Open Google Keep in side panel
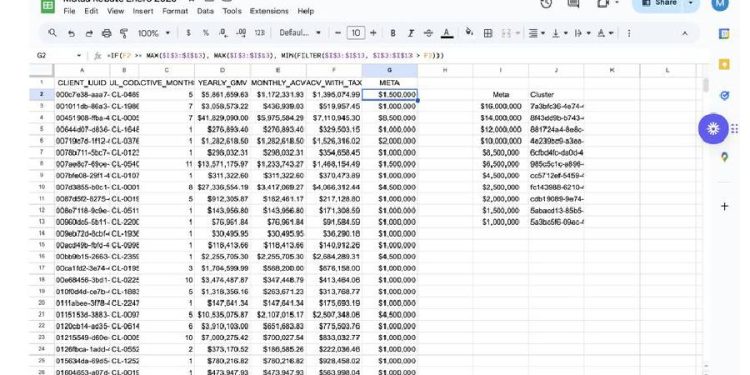This screenshot has width=750, height=375. tap(724, 64)
